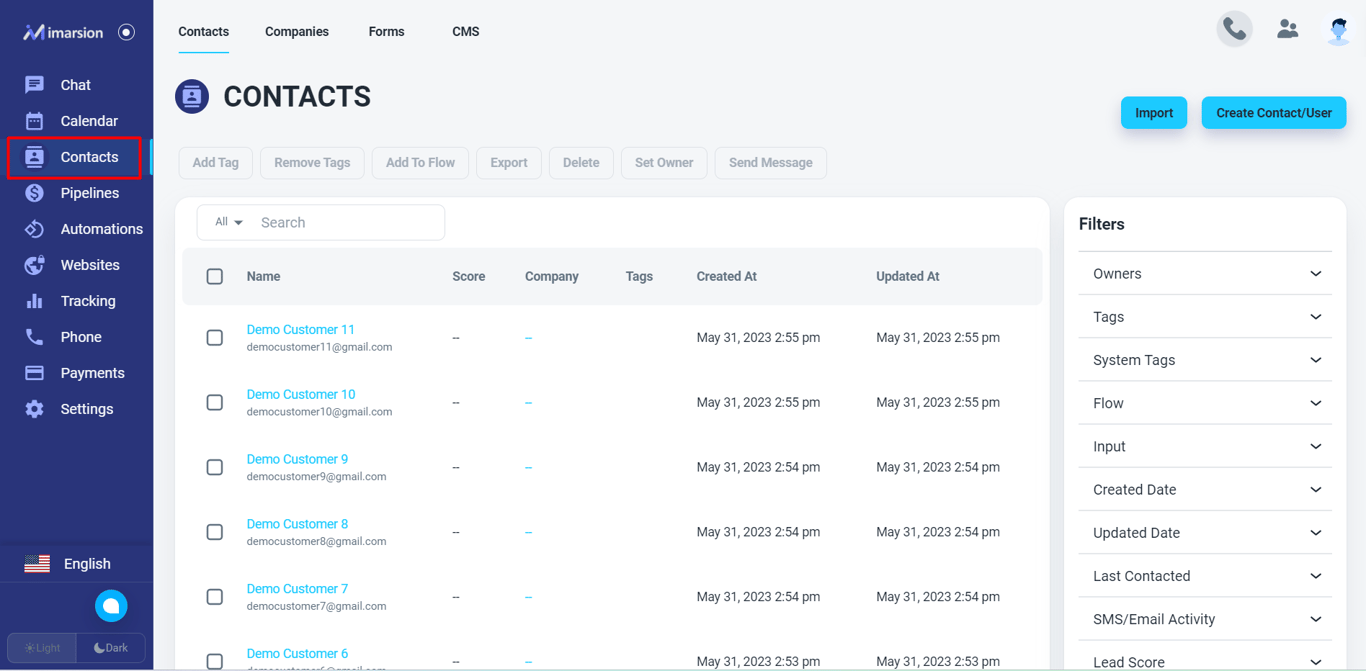The height and width of the screenshot is (671, 1366).
Task: Select all contacts with header checkbox
Action: pos(215,276)
